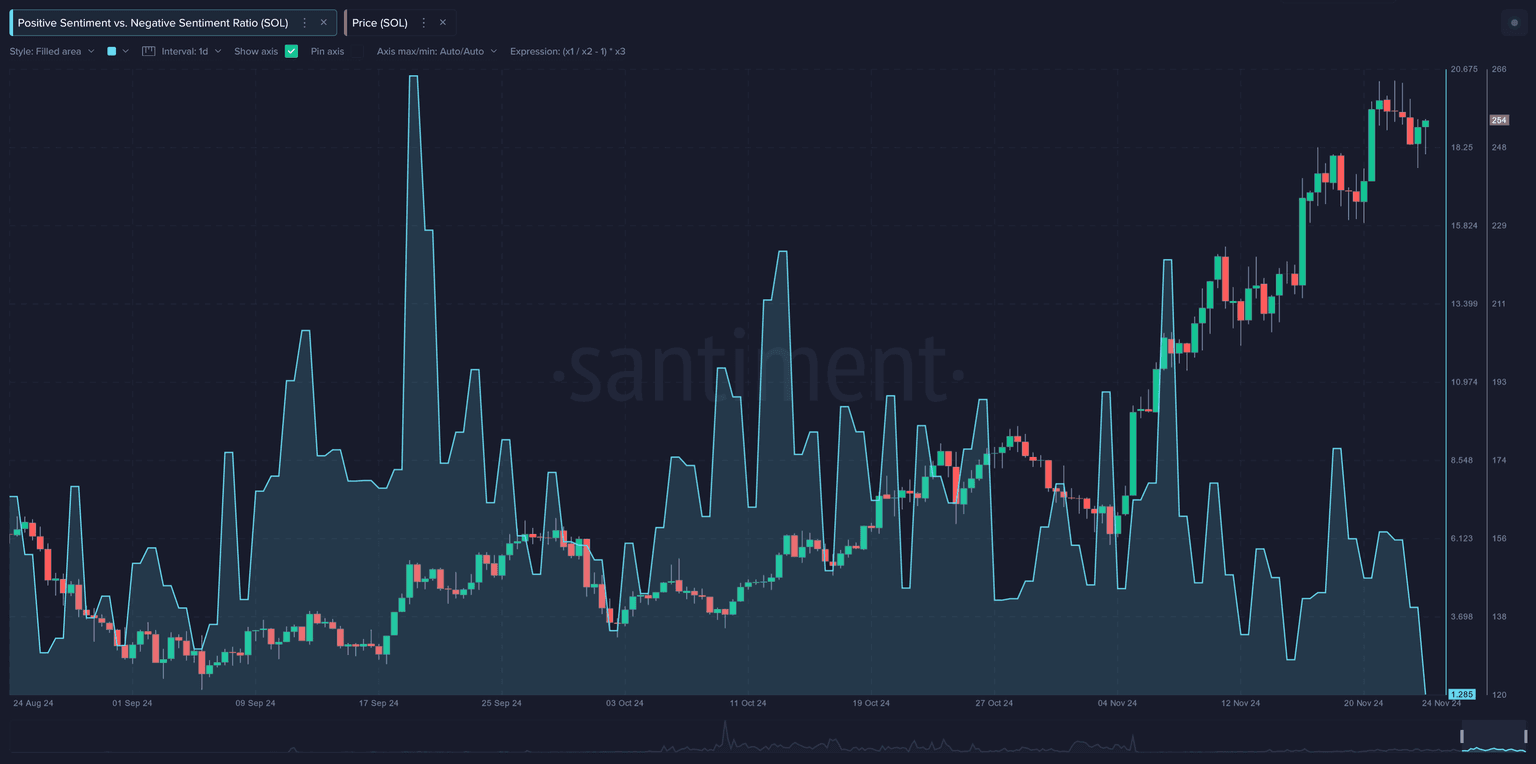The height and width of the screenshot is (764, 1536).
Task: Open the chart color dropdown arrow
Action: [126, 51]
